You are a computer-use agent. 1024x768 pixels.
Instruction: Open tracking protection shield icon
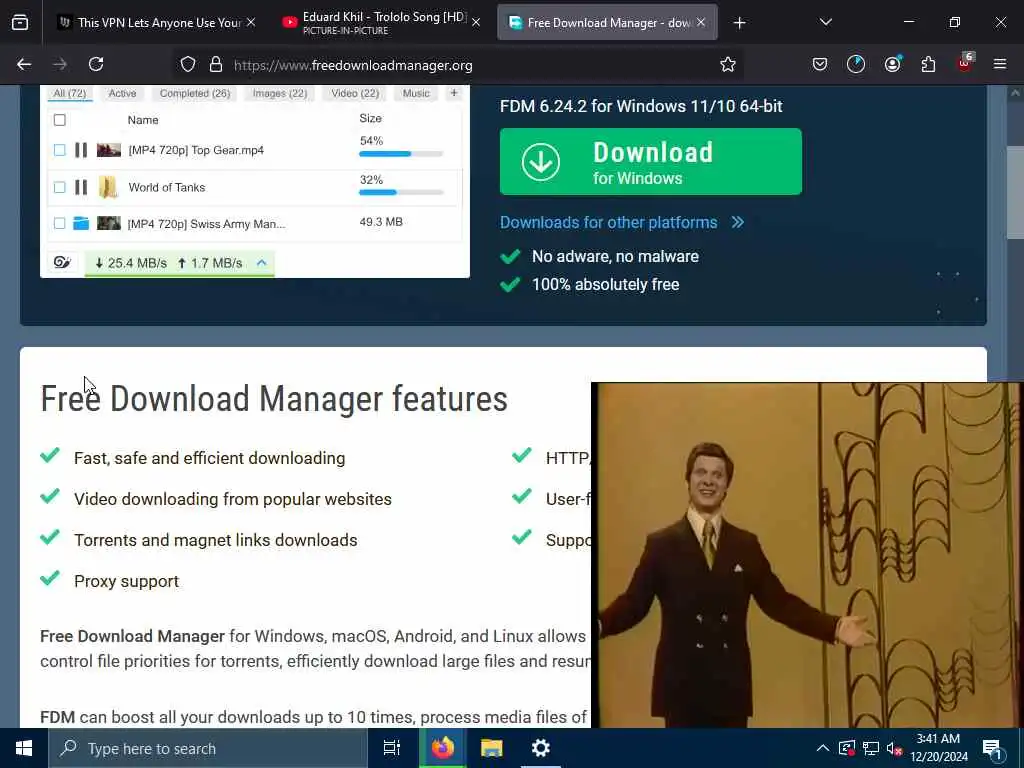click(x=188, y=65)
